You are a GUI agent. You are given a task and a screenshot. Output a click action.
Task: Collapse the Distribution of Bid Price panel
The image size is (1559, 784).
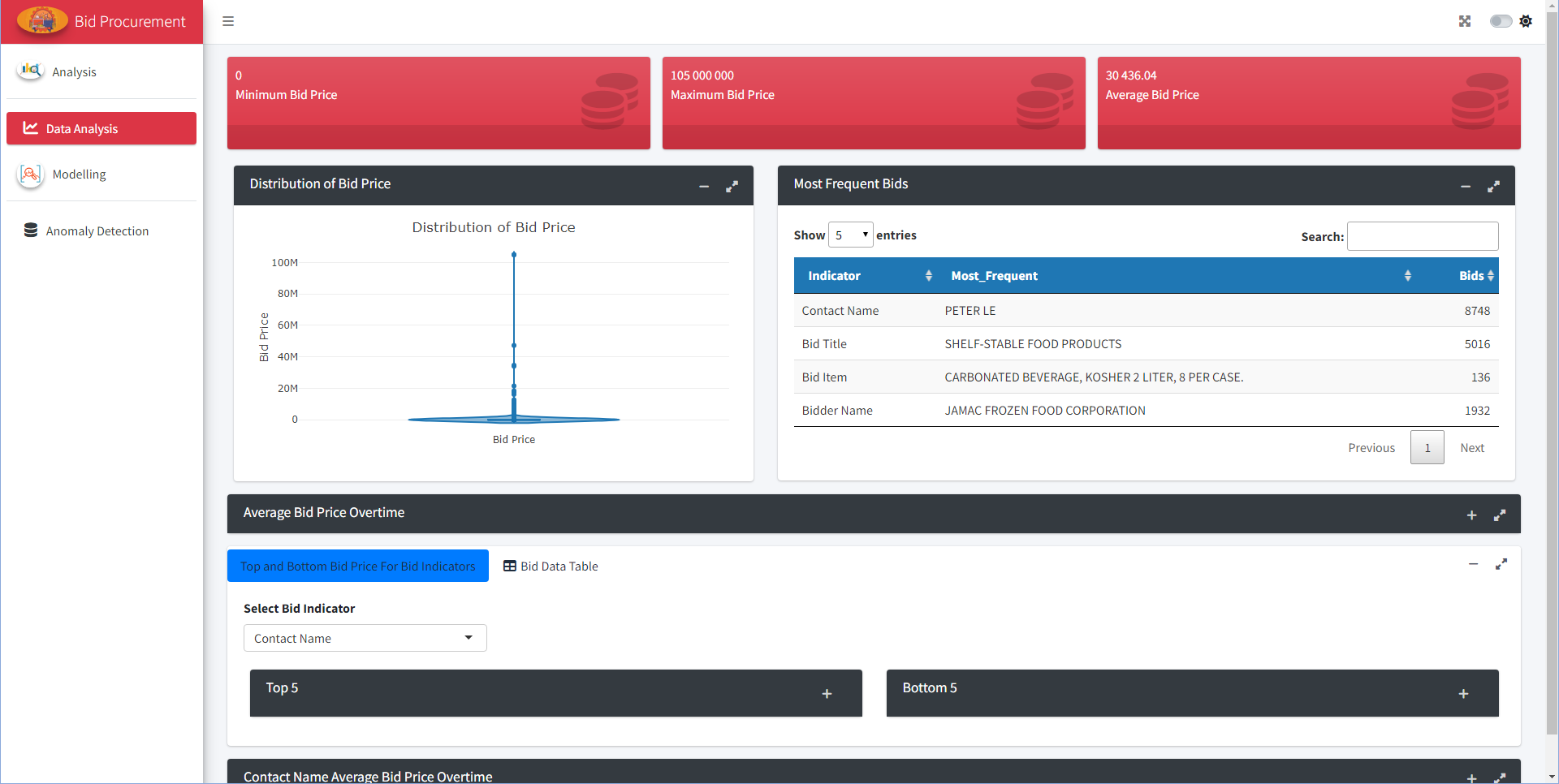(x=704, y=187)
